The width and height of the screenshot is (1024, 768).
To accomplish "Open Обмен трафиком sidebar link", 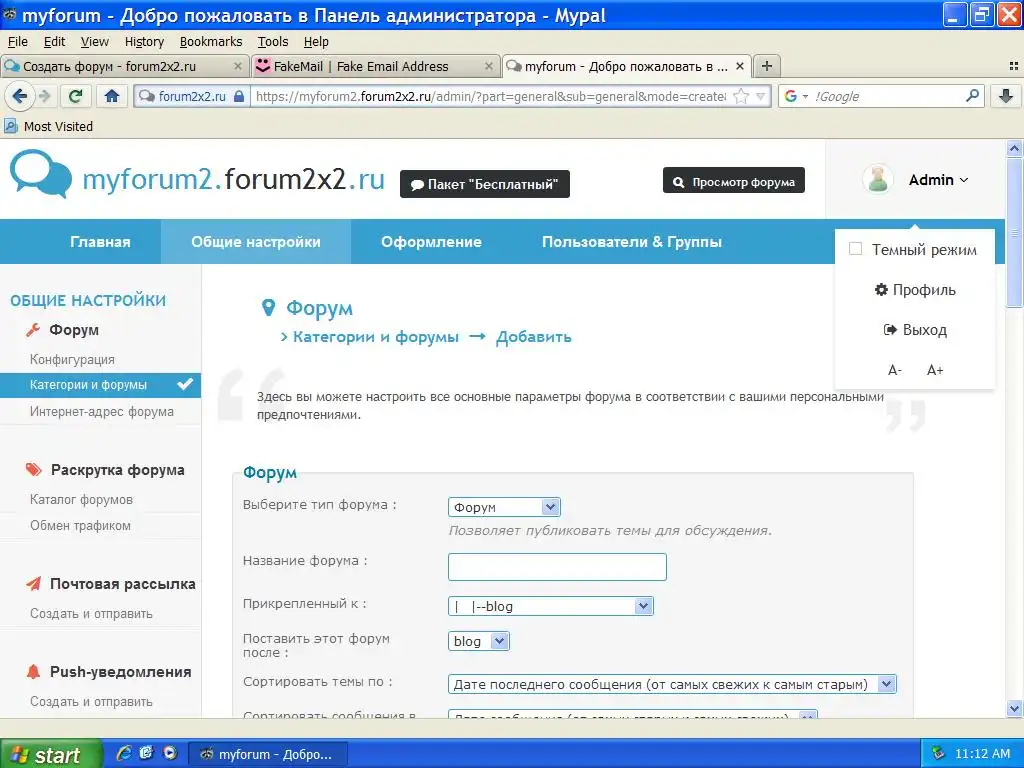I will tap(80, 526).
